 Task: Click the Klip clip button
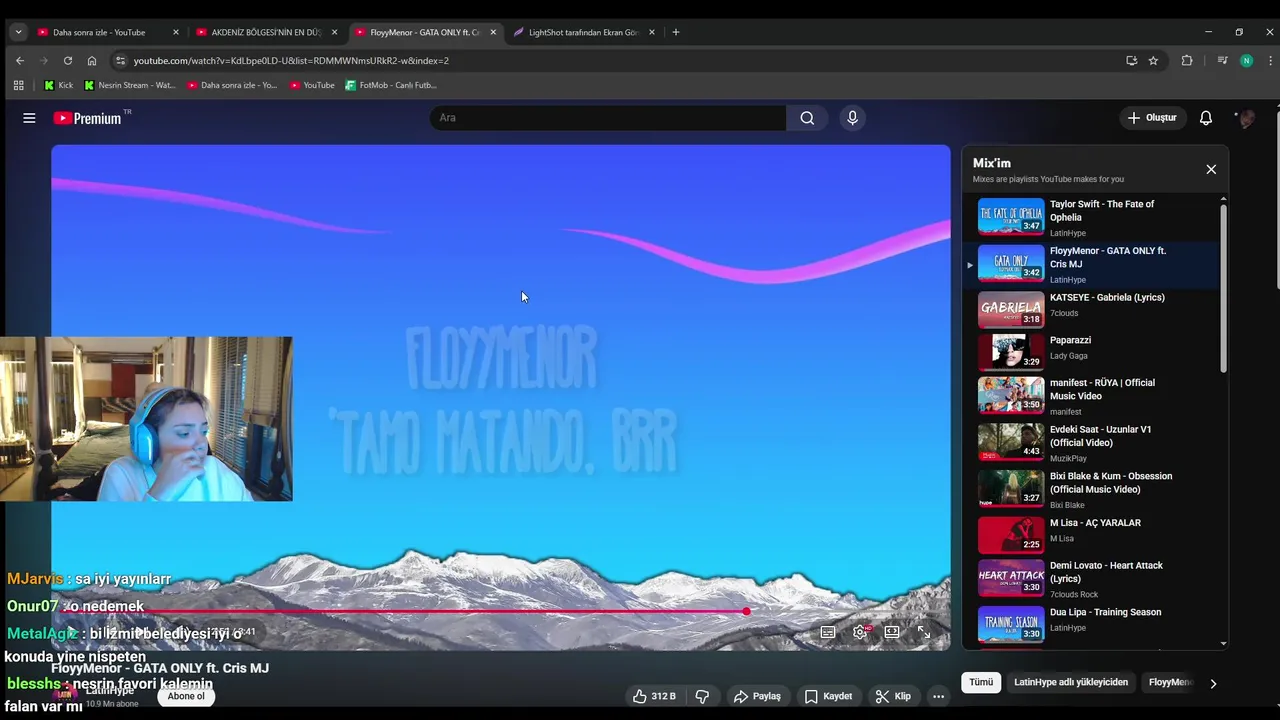pyautogui.click(x=893, y=696)
